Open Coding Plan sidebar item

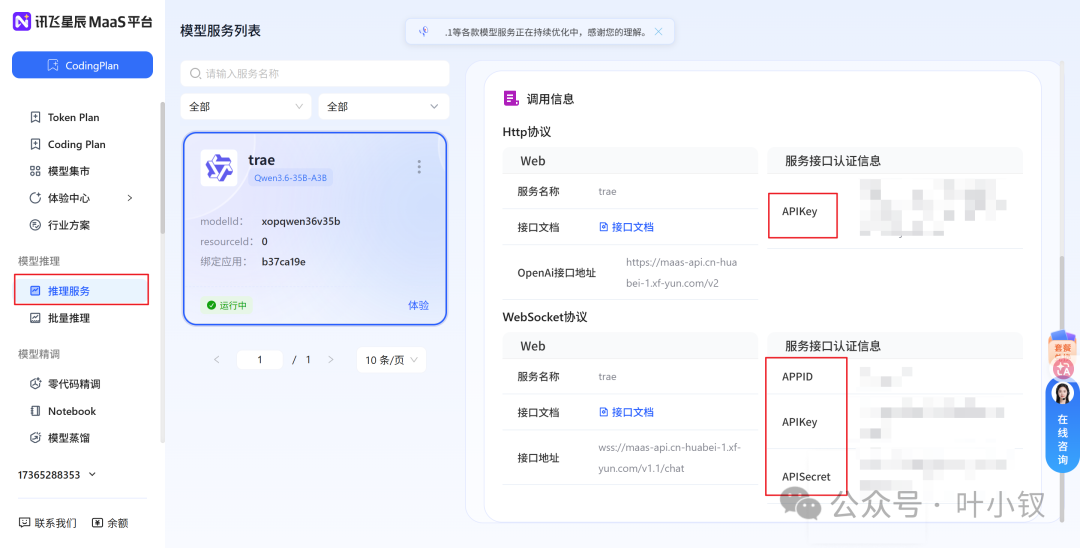[76, 145]
